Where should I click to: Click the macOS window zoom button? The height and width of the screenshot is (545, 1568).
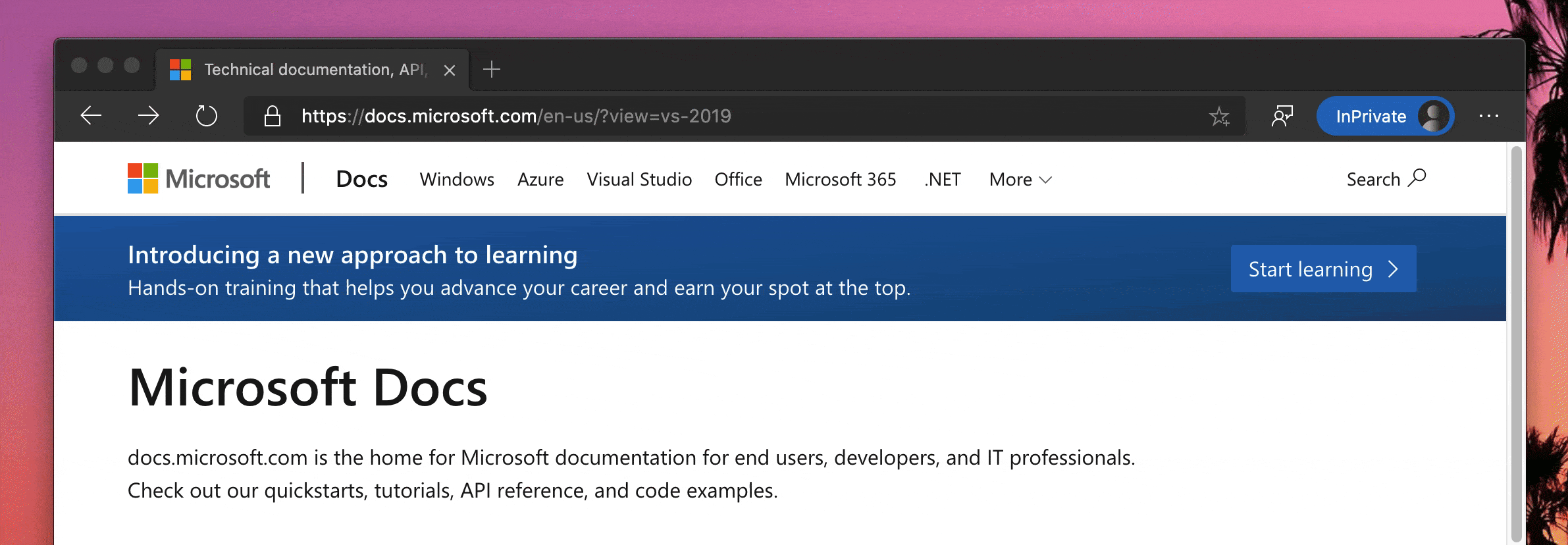point(132,65)
